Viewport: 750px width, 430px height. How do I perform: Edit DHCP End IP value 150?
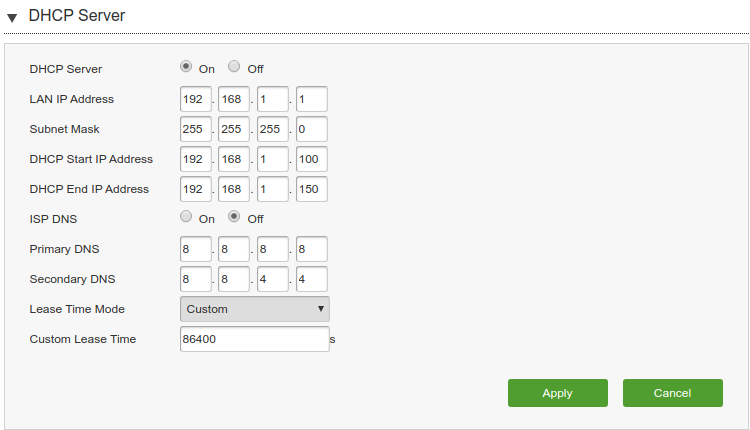point(311,189)
